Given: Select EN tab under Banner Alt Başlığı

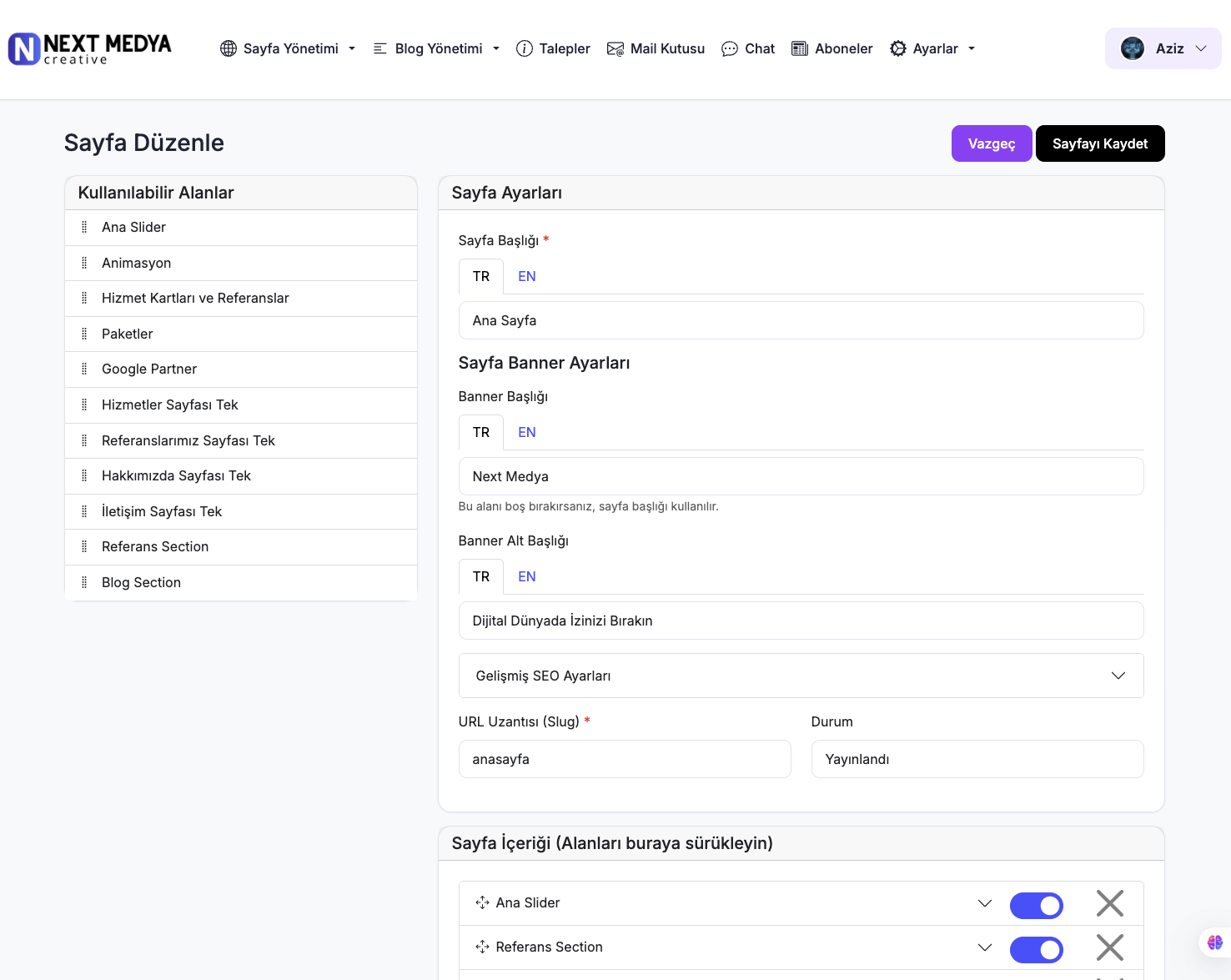Looking at the screenshot, I should 526,577.
